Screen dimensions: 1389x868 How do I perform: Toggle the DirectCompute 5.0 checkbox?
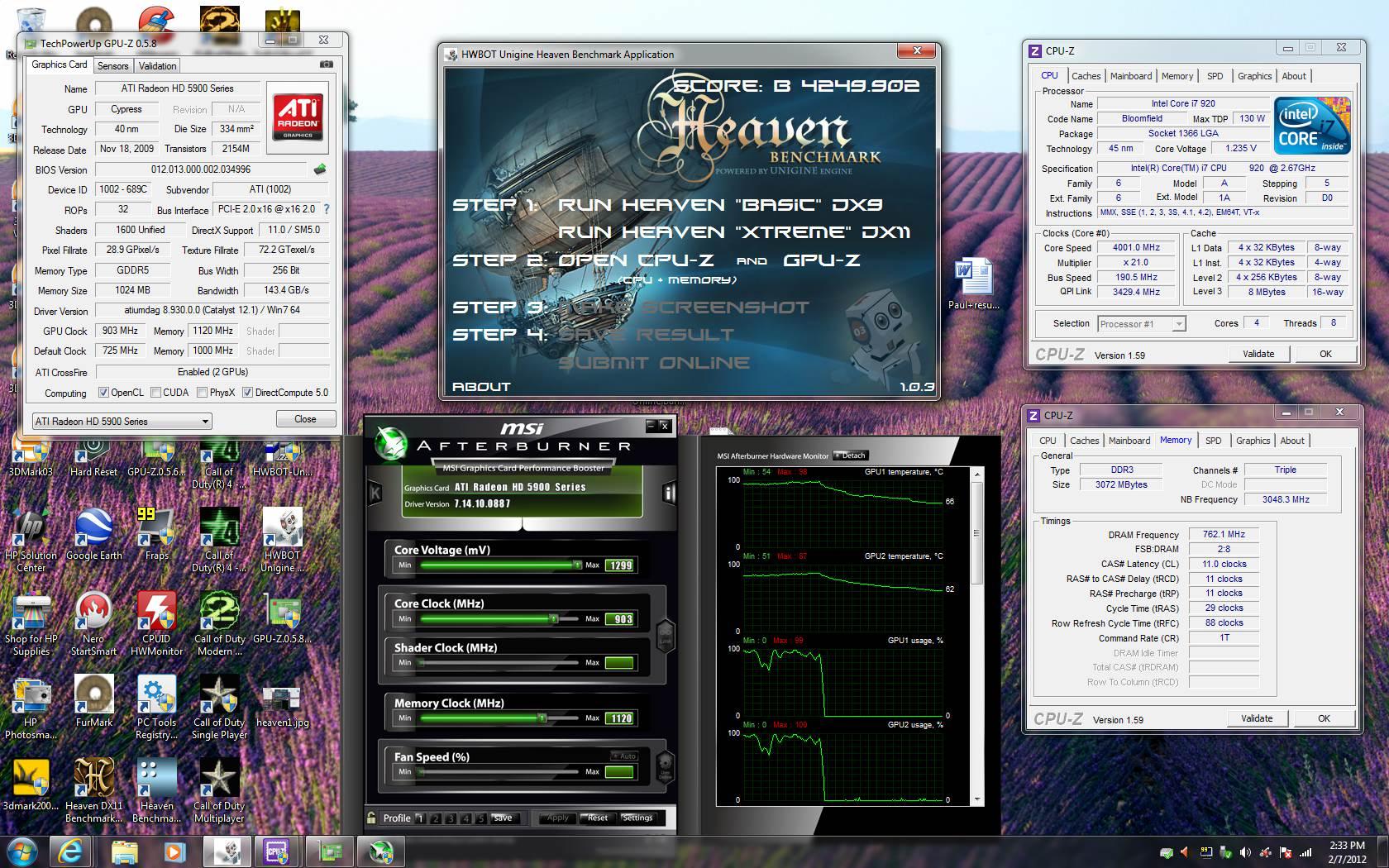click(247, 393)
